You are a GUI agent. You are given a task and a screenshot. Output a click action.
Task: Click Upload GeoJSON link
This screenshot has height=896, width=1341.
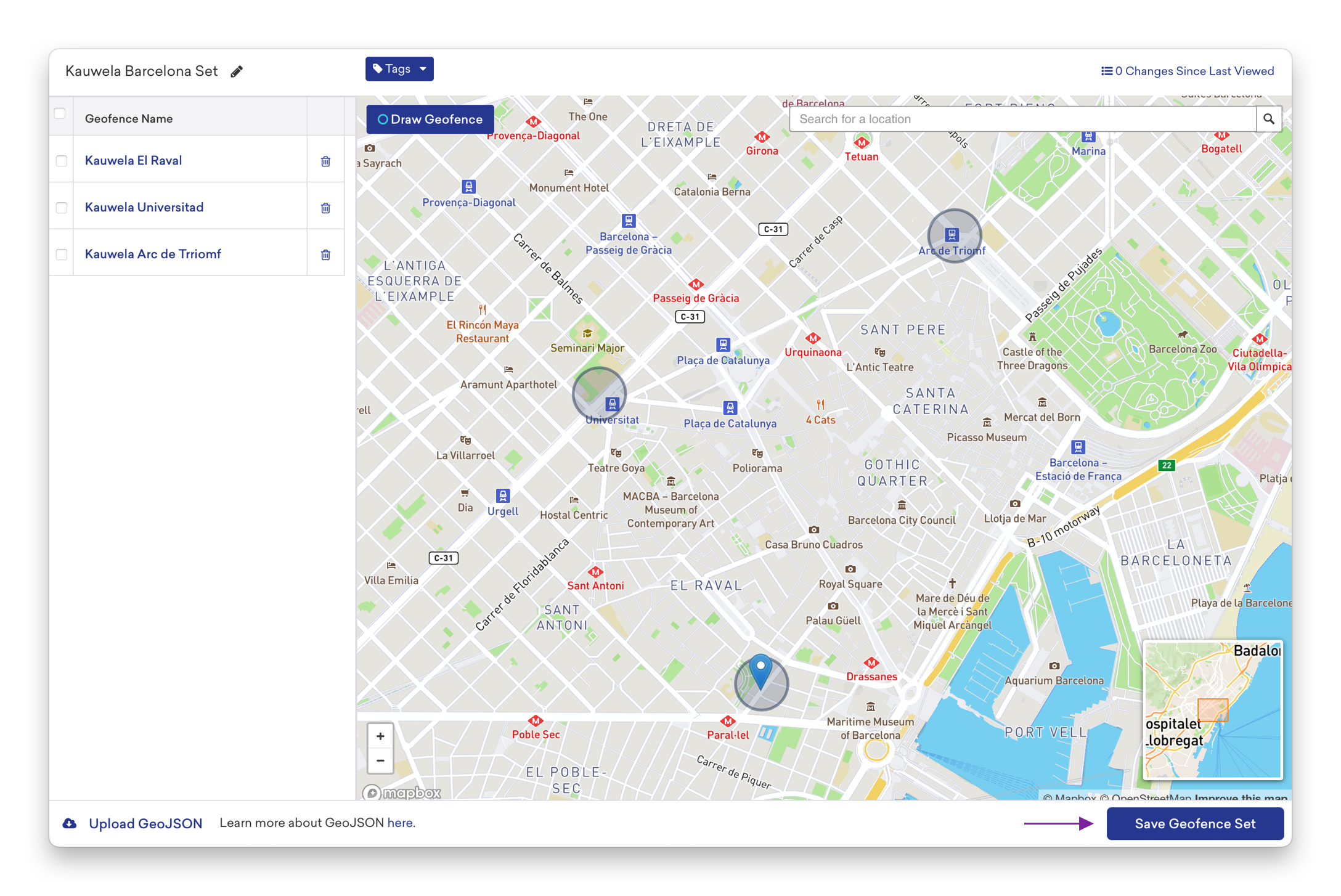(x=145, y=824)
